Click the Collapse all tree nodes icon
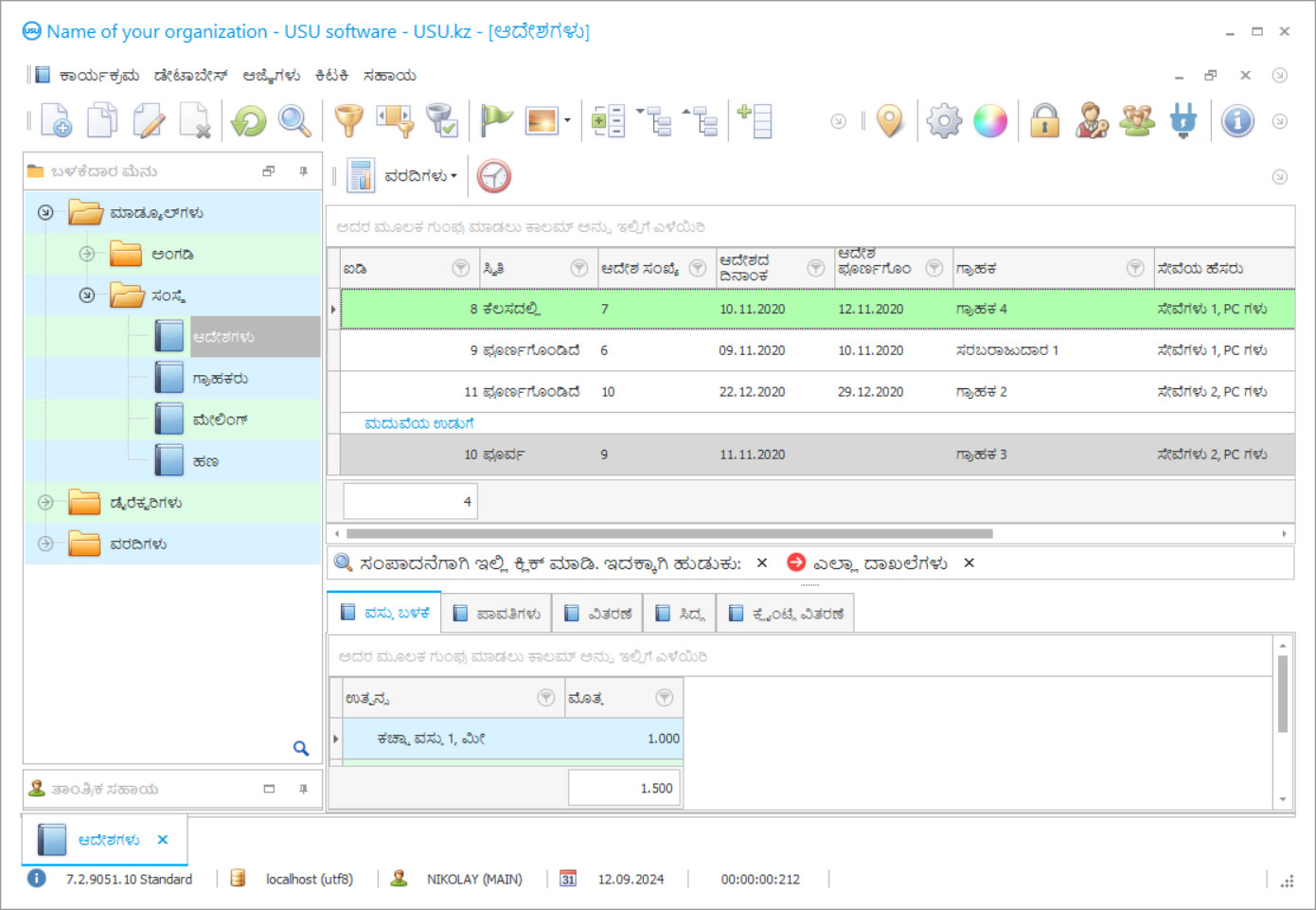The image size is (1316, 910). [x=701, y=121]
